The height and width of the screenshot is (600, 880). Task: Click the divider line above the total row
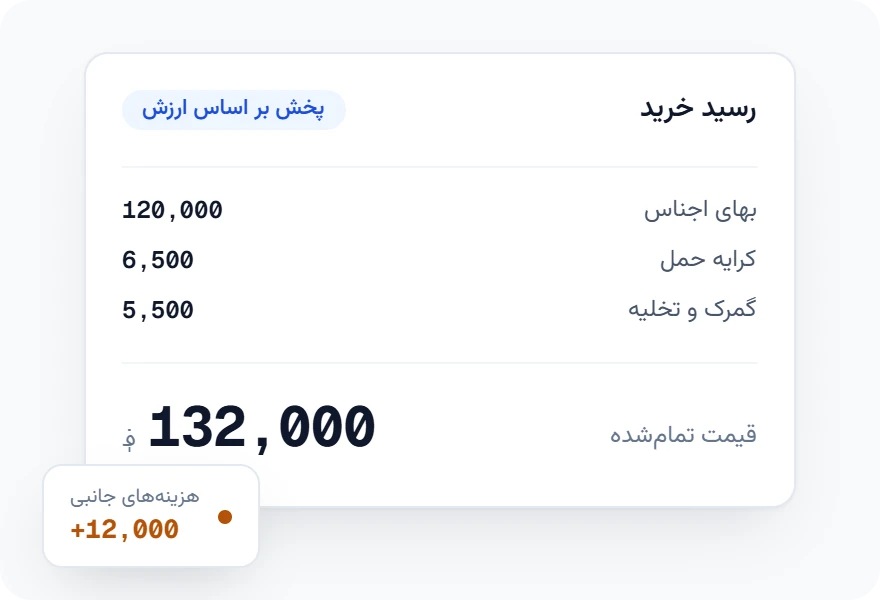(x=439, y=363)
